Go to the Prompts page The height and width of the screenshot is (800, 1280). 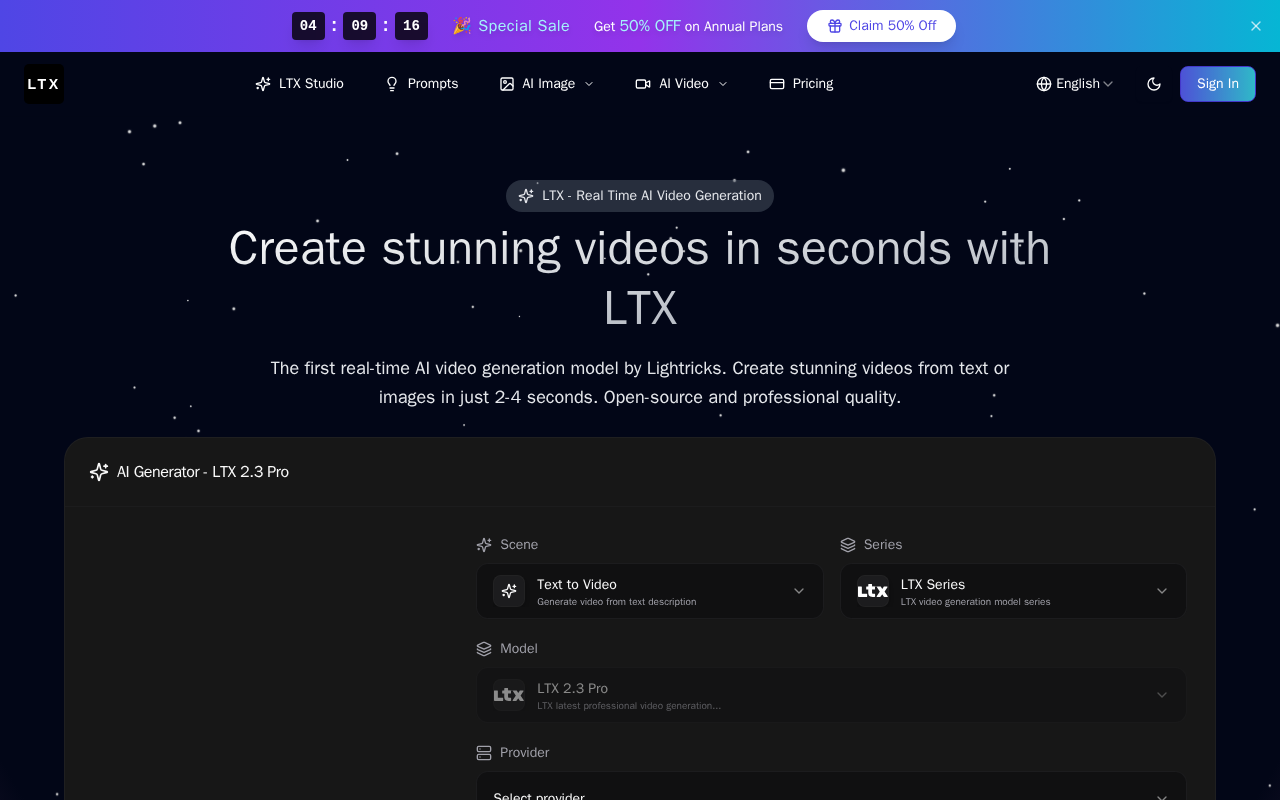click(421, 84)
